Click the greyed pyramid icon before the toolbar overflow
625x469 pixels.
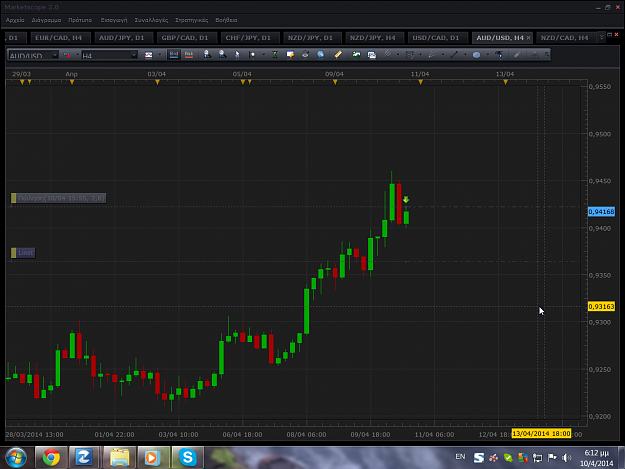click(x=535, y=55)
